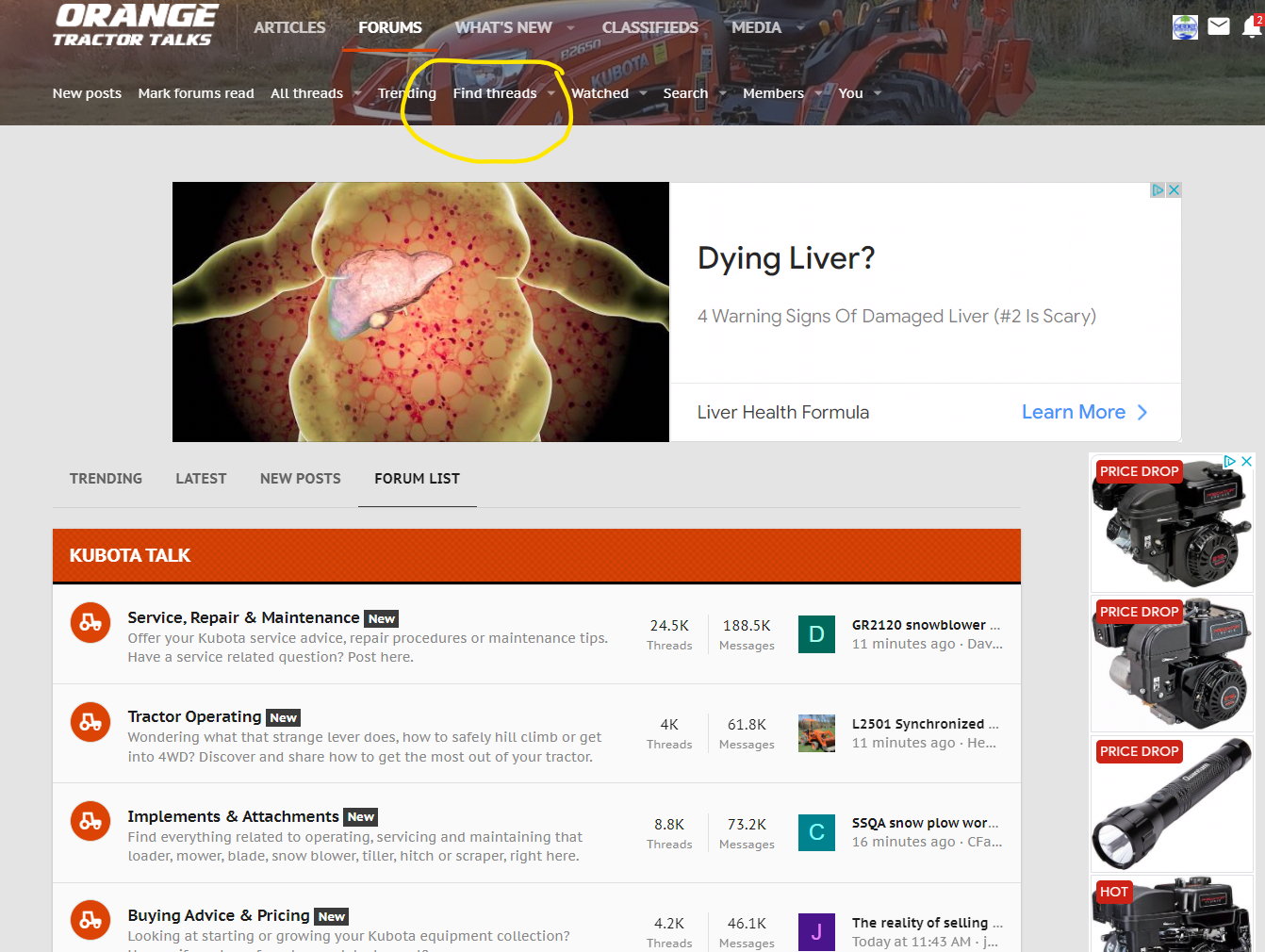Click the Learn More ad link
1265x952 pixels.
click(x=1074, y=412)
